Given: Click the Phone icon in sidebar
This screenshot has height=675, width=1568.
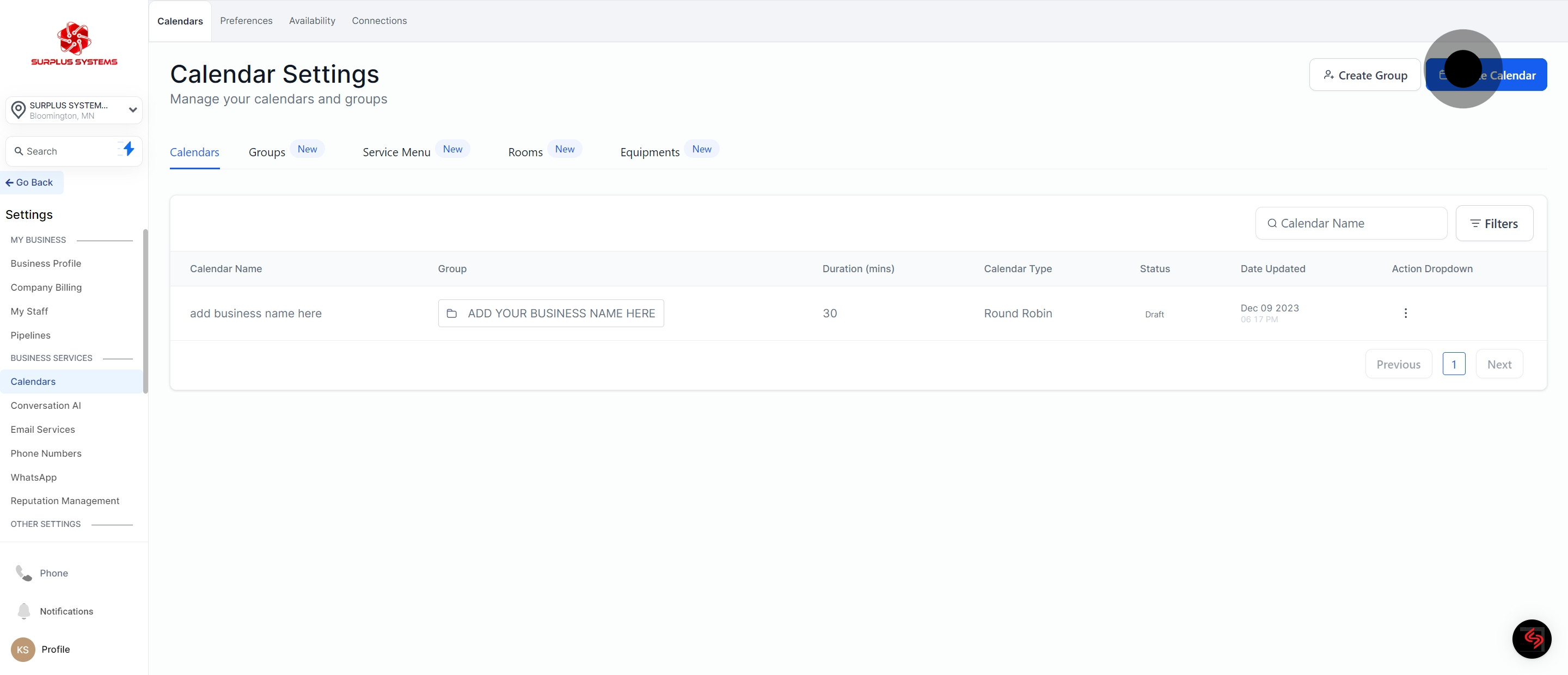Looking at the screenshot, I should (24, 573).
